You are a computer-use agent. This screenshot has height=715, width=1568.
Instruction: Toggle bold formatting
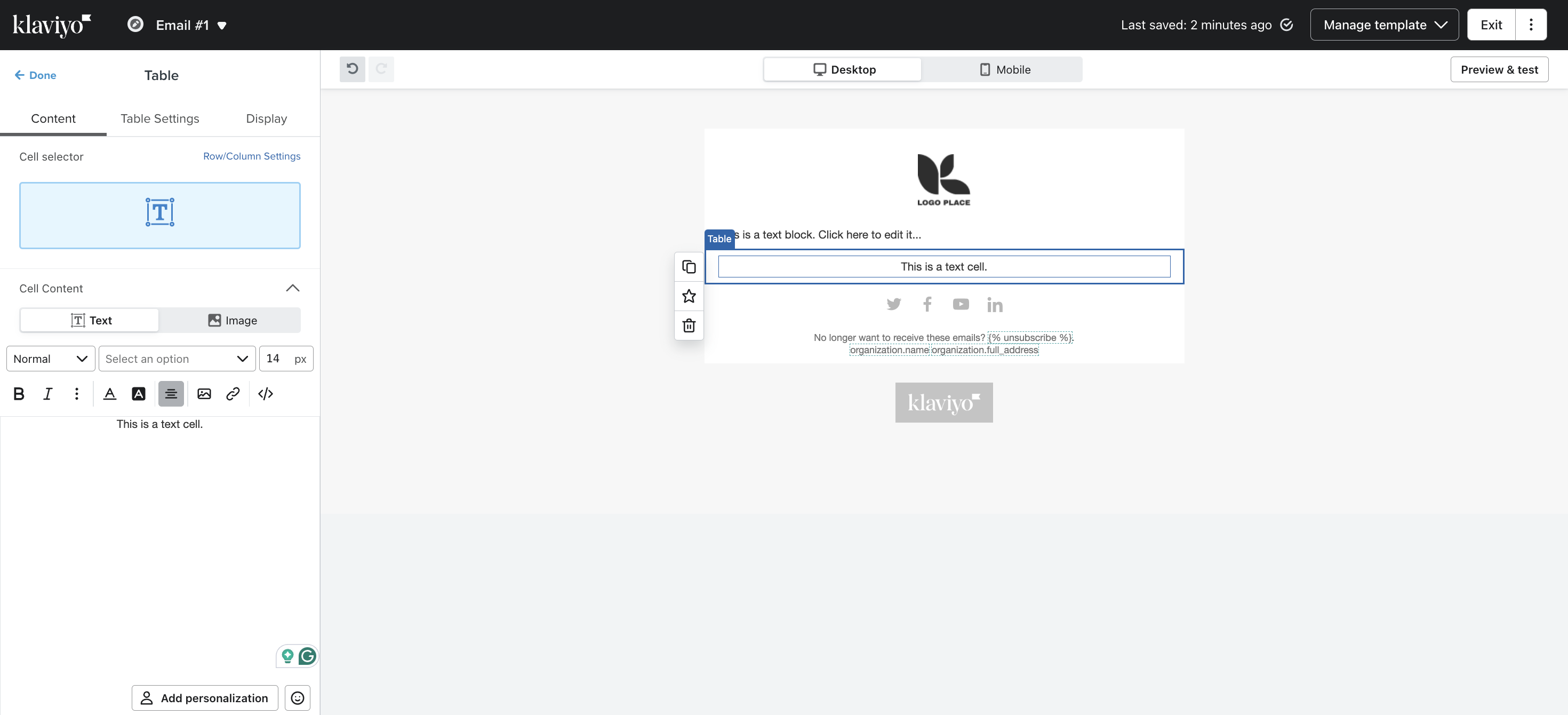click(x=19, y=394)
